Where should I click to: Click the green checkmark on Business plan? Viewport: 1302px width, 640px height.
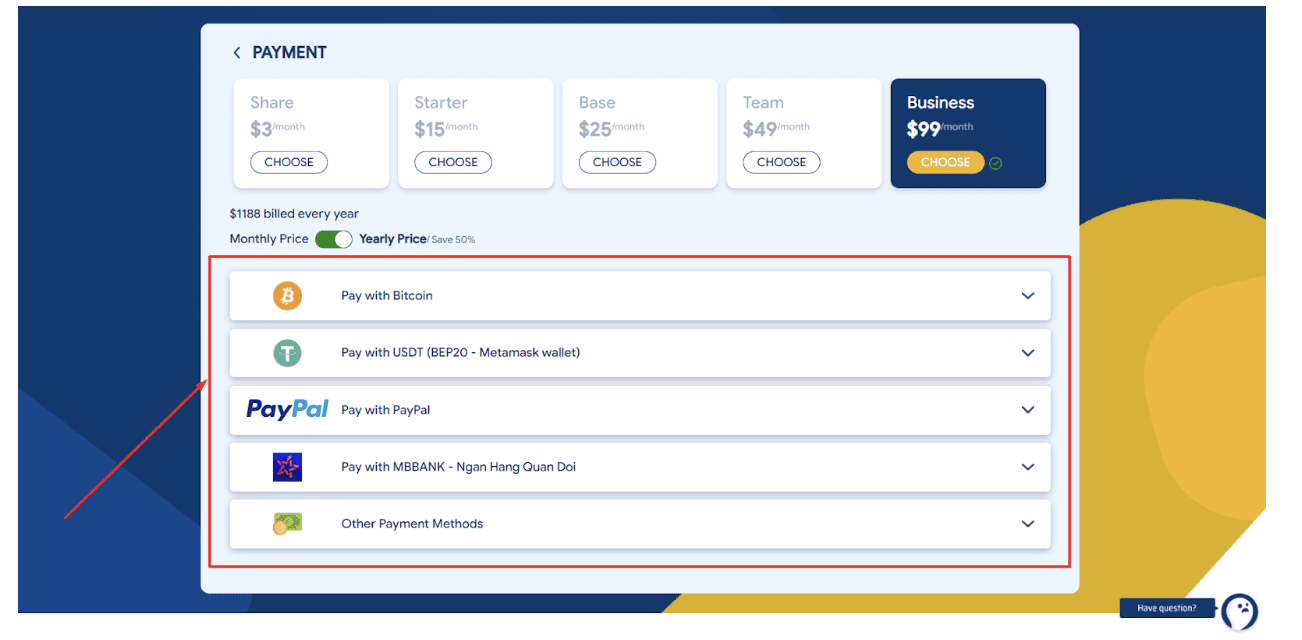pyautogui.click(x=996, y=163)
